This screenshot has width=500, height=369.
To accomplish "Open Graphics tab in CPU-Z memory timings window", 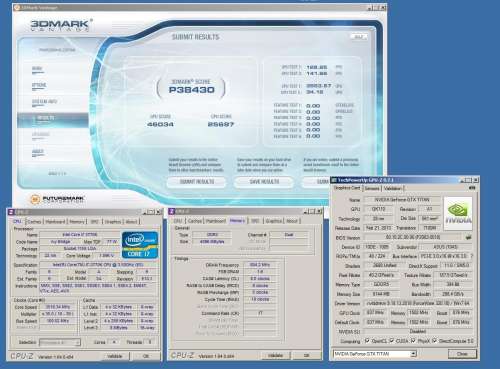I will pos(274,221).
